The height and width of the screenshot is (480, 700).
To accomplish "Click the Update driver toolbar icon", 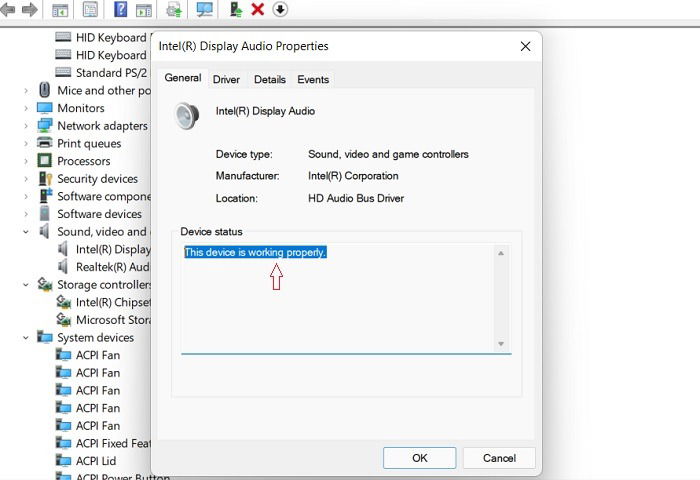I will [x=236, y=9].
